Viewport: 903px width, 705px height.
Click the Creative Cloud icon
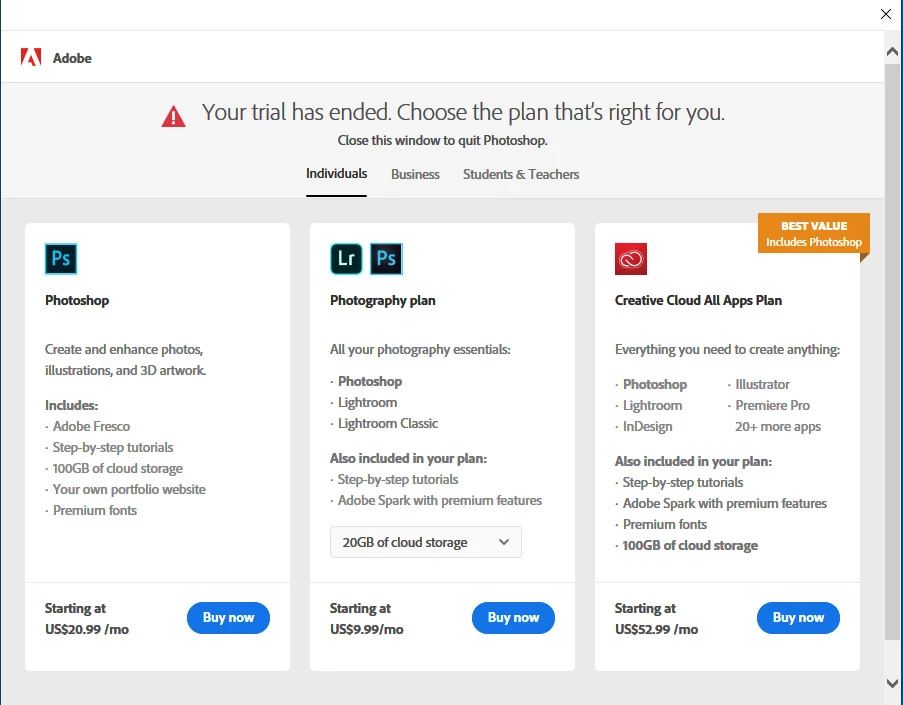631,259
